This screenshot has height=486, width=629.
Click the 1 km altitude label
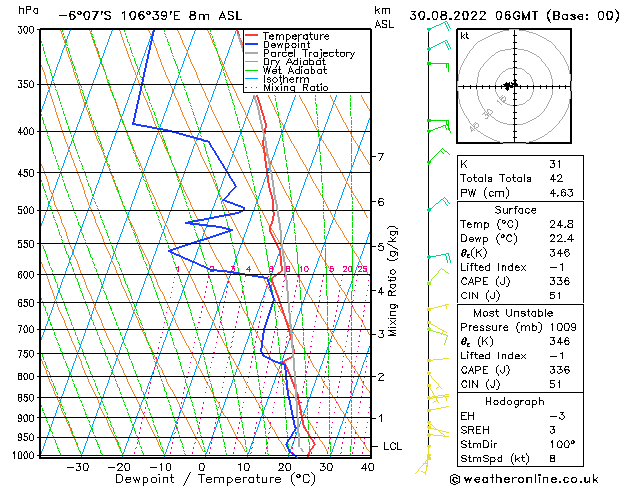click(381, 418)
